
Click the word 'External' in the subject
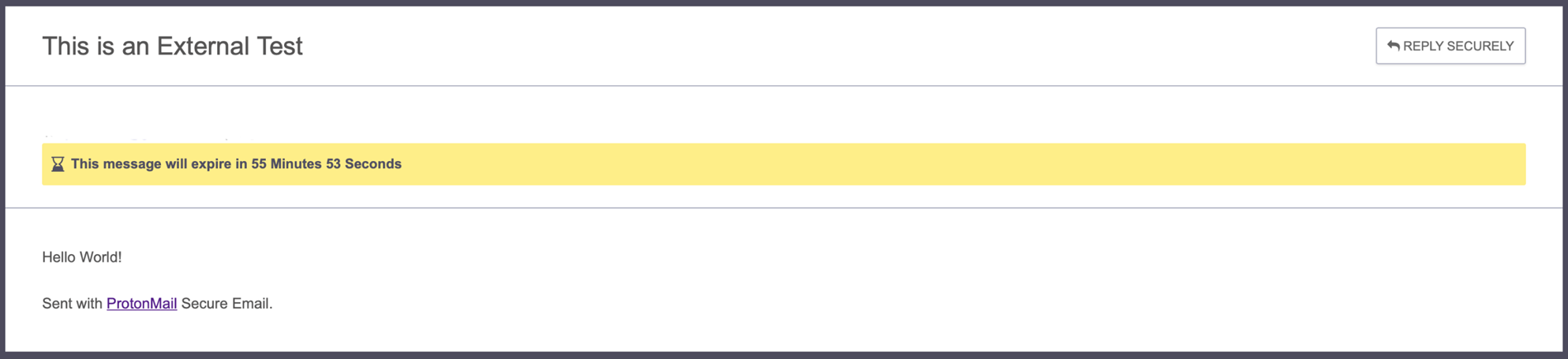pos(197,47)
